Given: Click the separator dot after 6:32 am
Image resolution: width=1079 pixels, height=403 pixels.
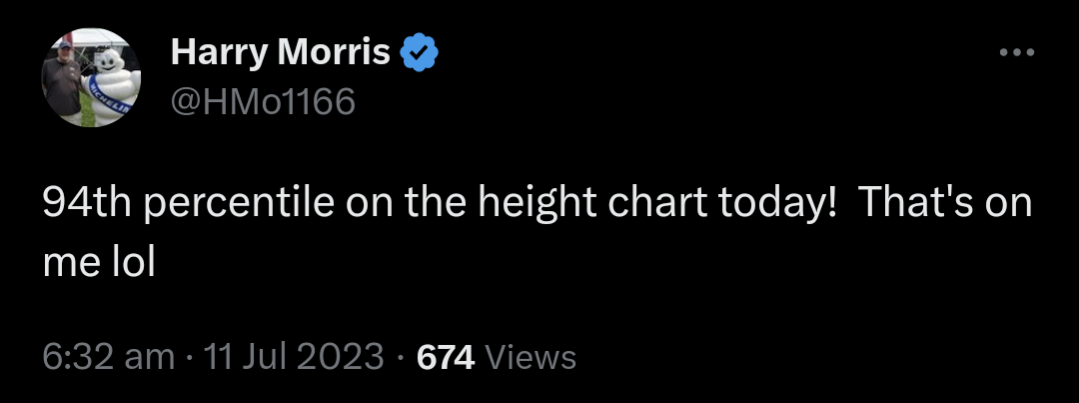Looking at the screenshot, I should pyautogui.click(x=187, y=358).
